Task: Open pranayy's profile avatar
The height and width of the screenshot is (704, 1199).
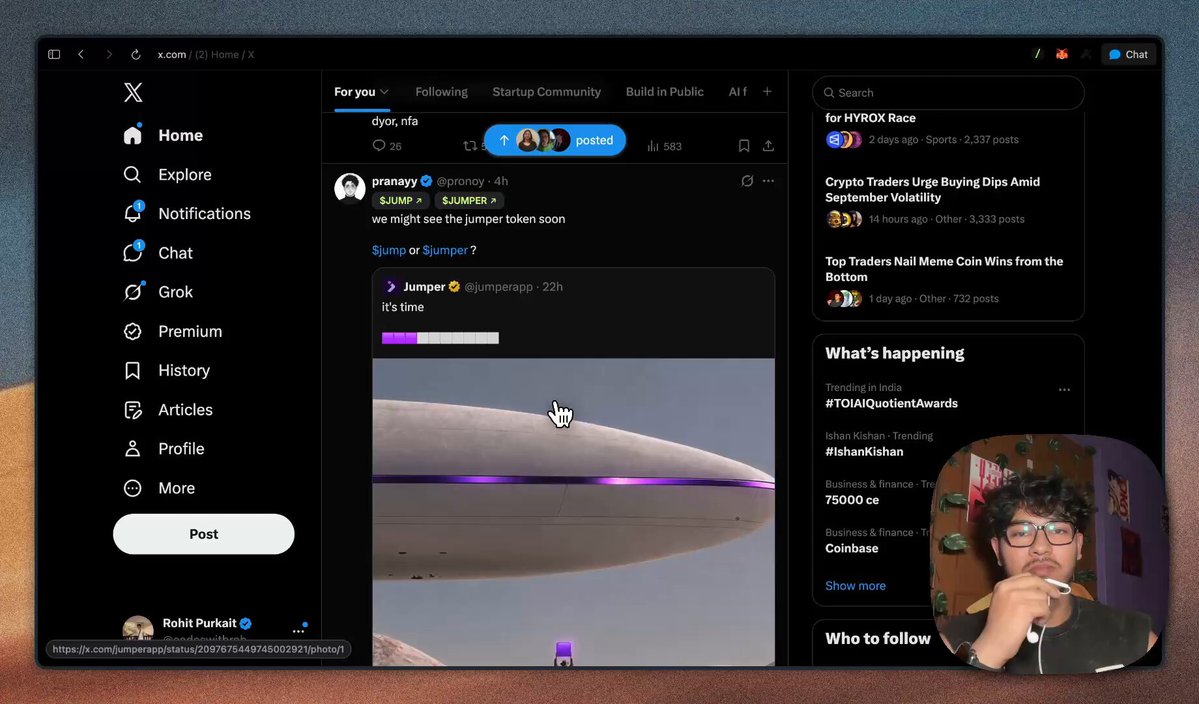Action: tap(350, 188)
